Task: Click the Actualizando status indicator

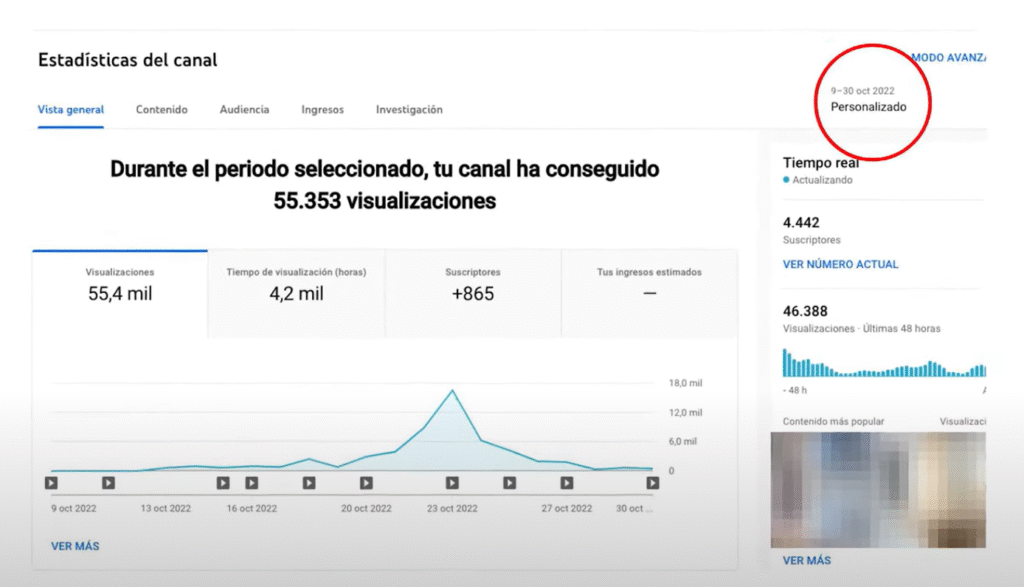Action: point(818,180)
